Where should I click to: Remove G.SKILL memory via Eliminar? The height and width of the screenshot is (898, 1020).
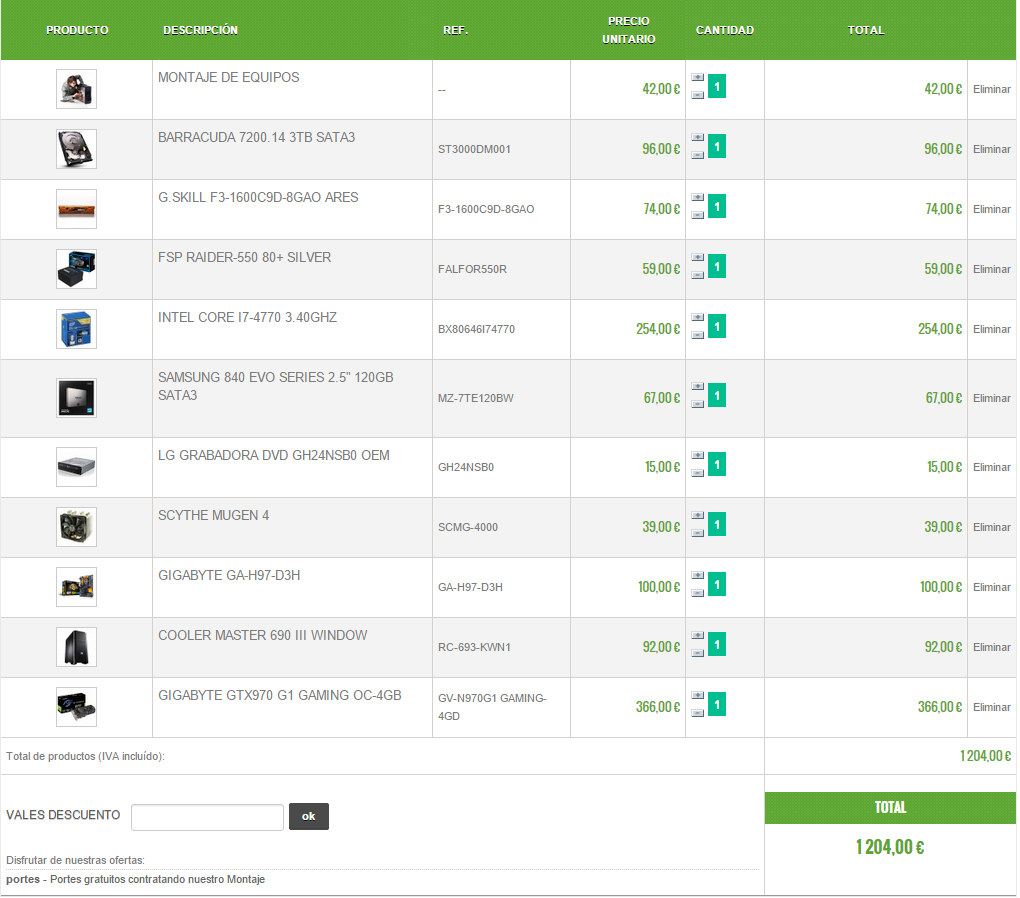pyautogui.click(x=991, y=209)
